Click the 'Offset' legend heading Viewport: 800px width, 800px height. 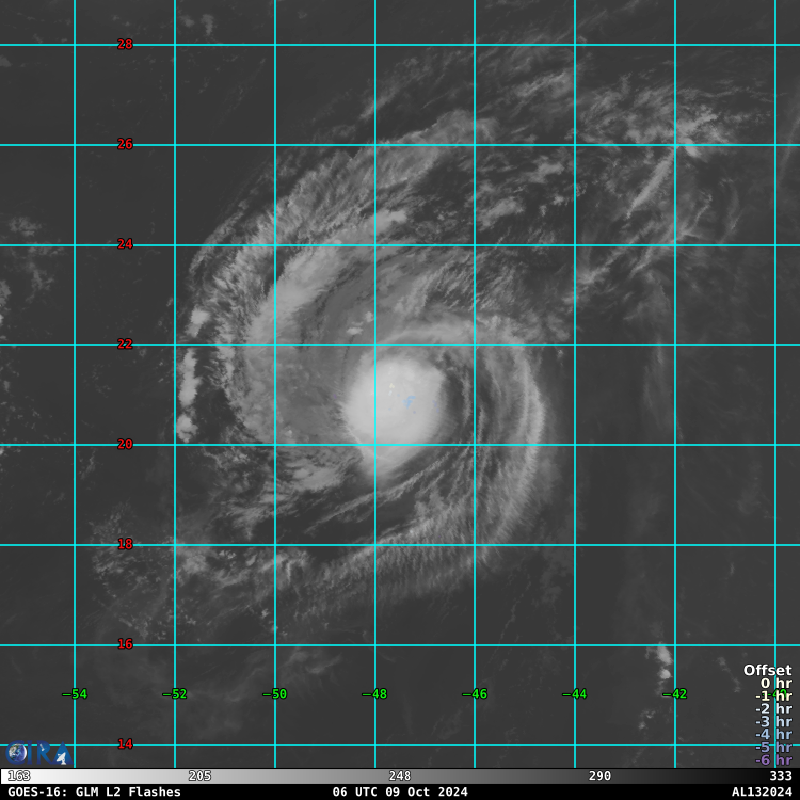(x=767, y=671)
